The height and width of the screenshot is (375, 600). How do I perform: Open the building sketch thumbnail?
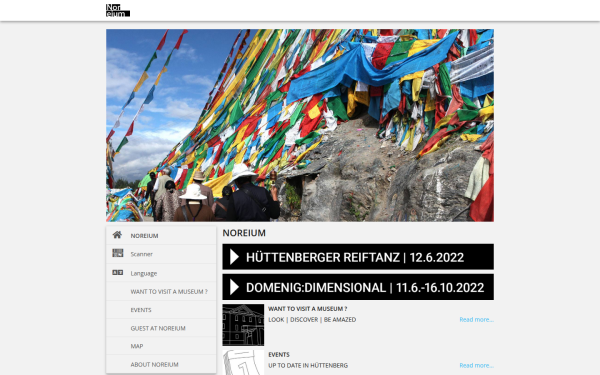point(243,325)
